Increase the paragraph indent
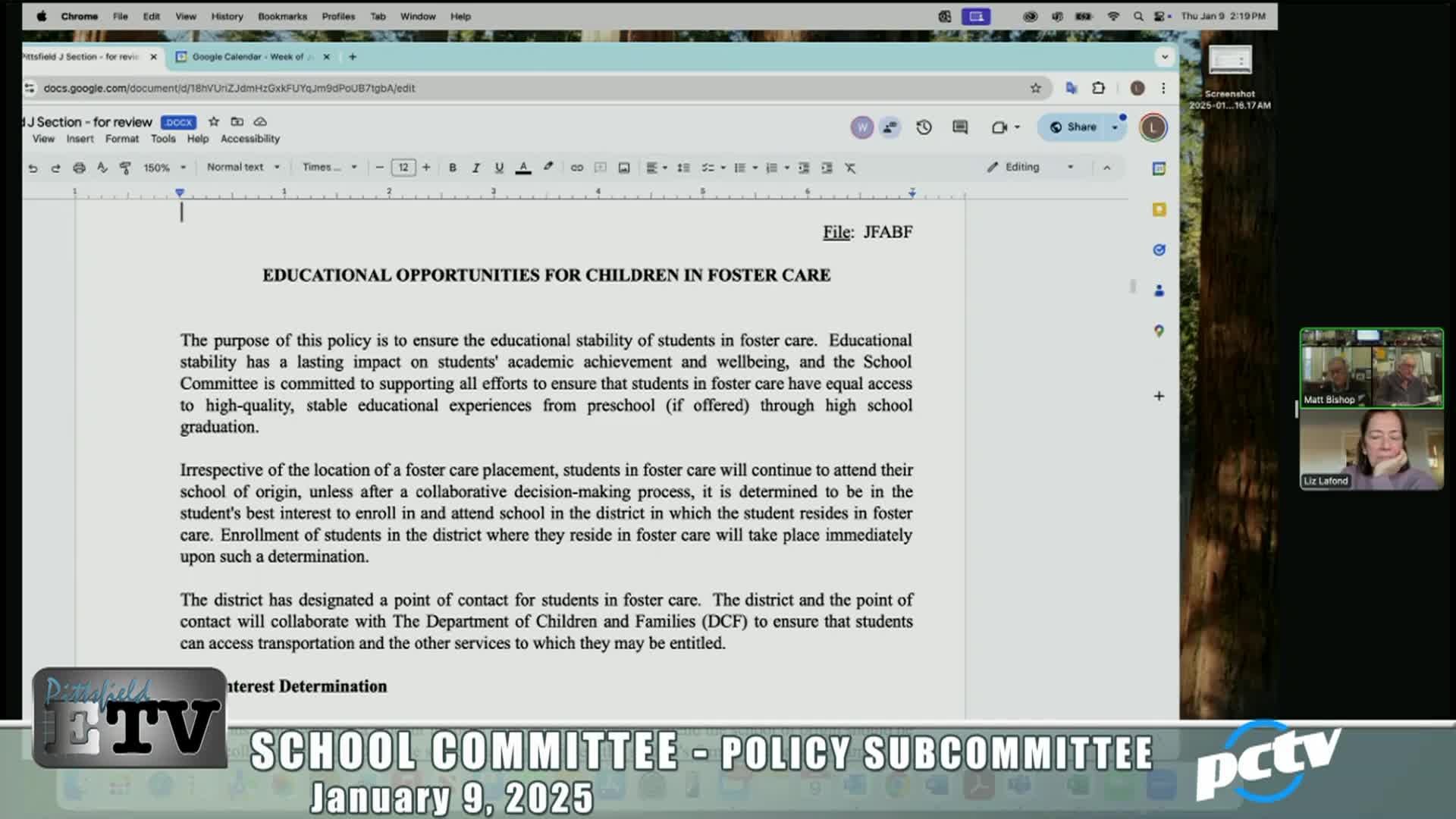Viewport: 1456px width, 819px height. pyautogui.click(x=827, y=168)
